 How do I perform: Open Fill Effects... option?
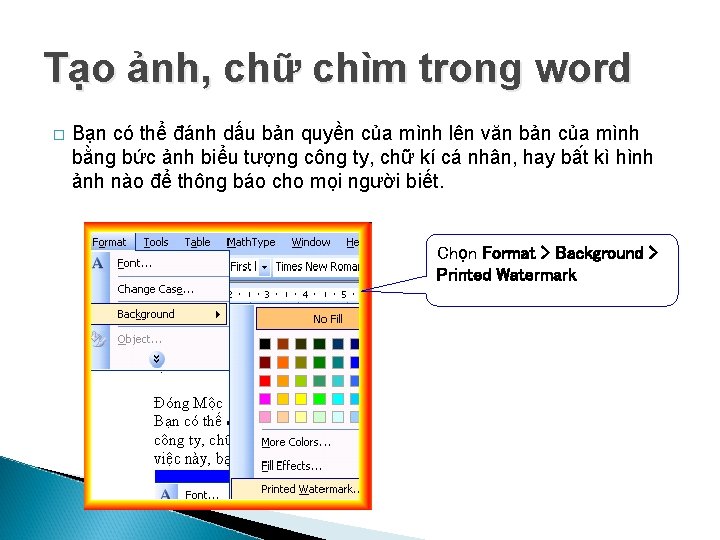tap(292, 466)
